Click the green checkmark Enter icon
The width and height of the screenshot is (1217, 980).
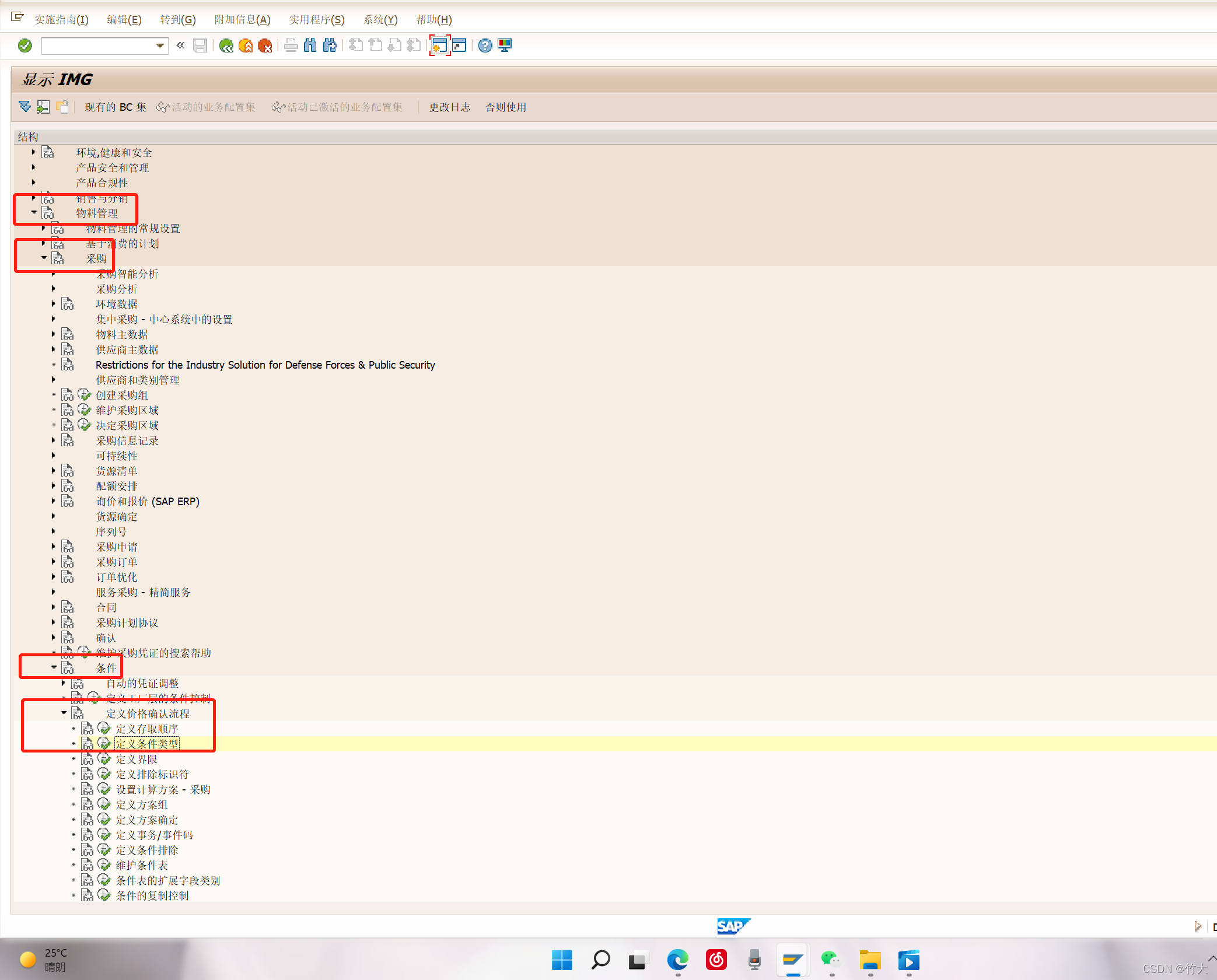click(25, 45)
